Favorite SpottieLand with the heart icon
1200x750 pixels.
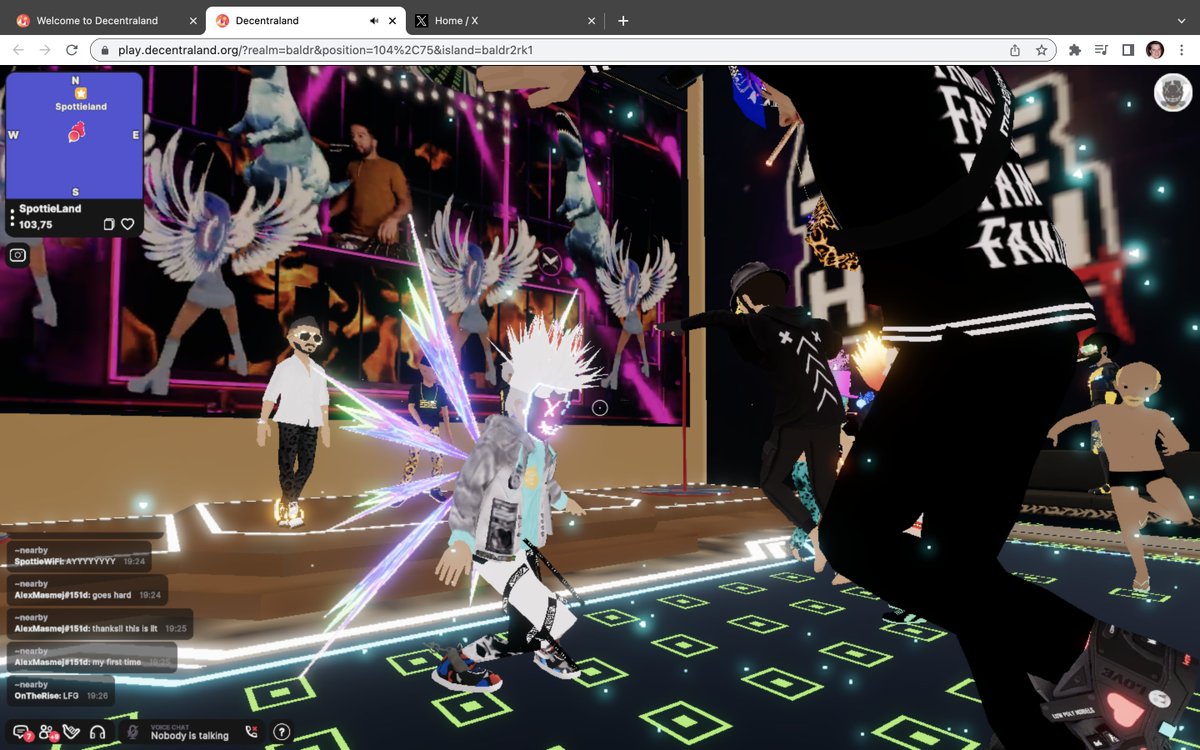click(x=128, y=224)
